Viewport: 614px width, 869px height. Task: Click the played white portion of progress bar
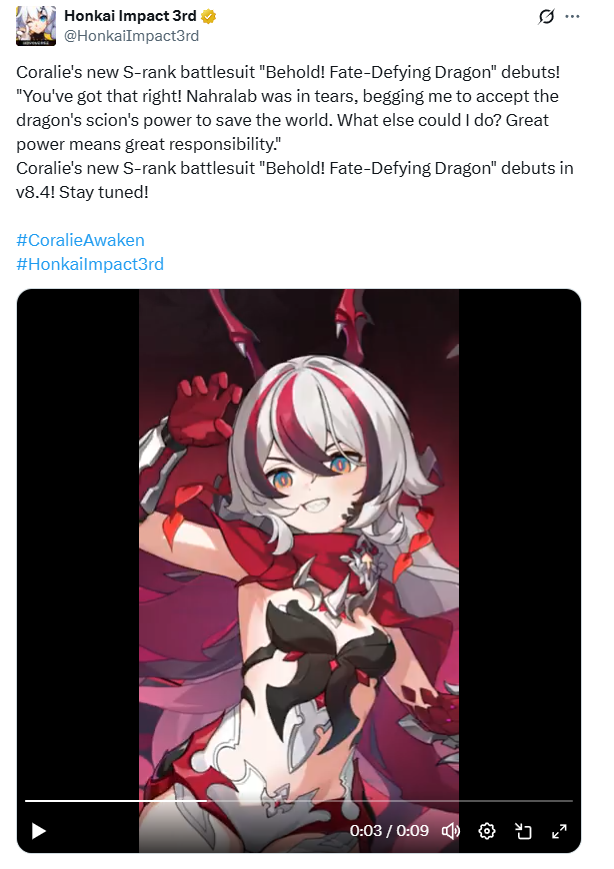[x=116, y=800]
